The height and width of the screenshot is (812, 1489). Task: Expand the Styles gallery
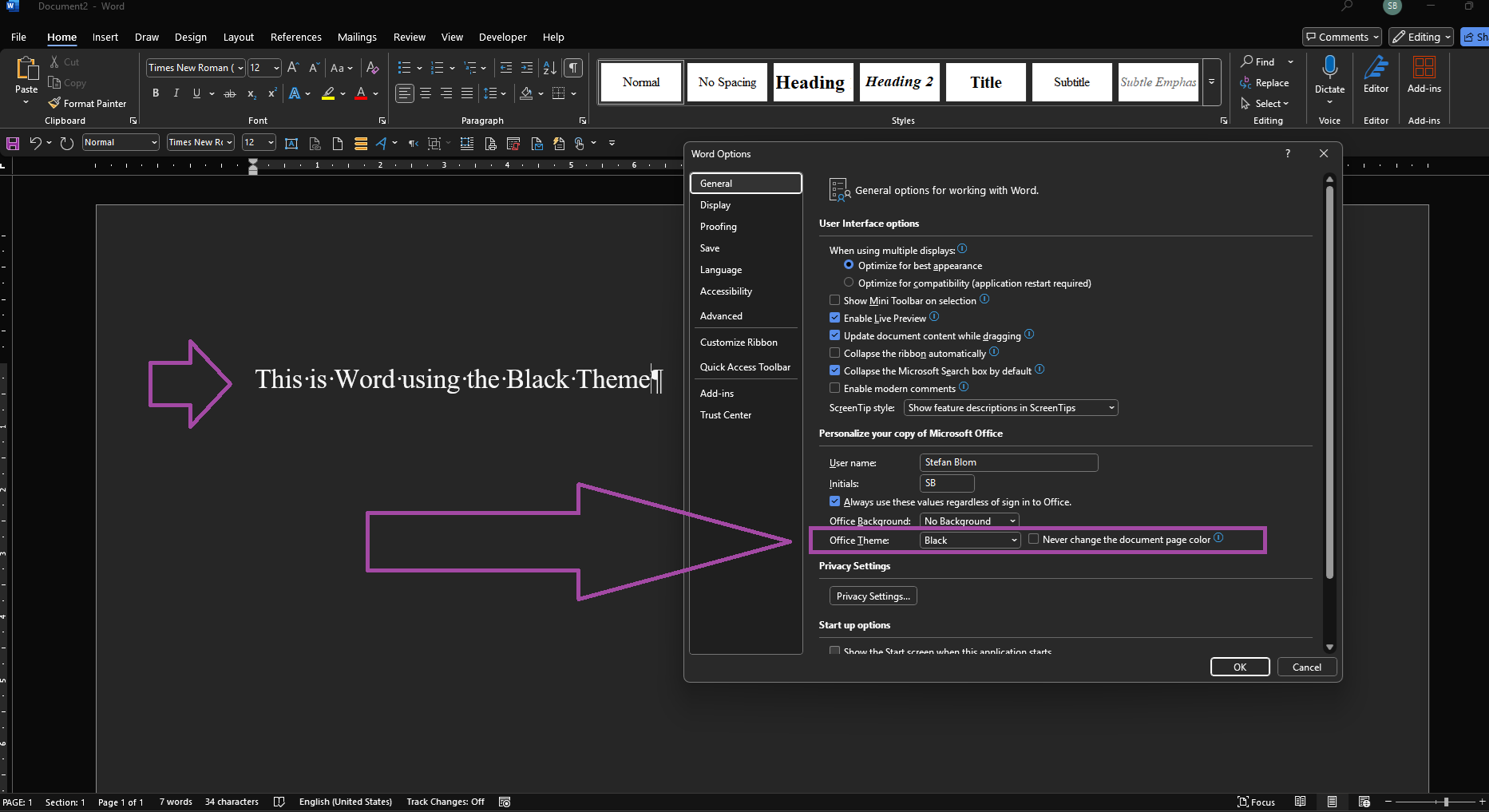click(1211, 82)
